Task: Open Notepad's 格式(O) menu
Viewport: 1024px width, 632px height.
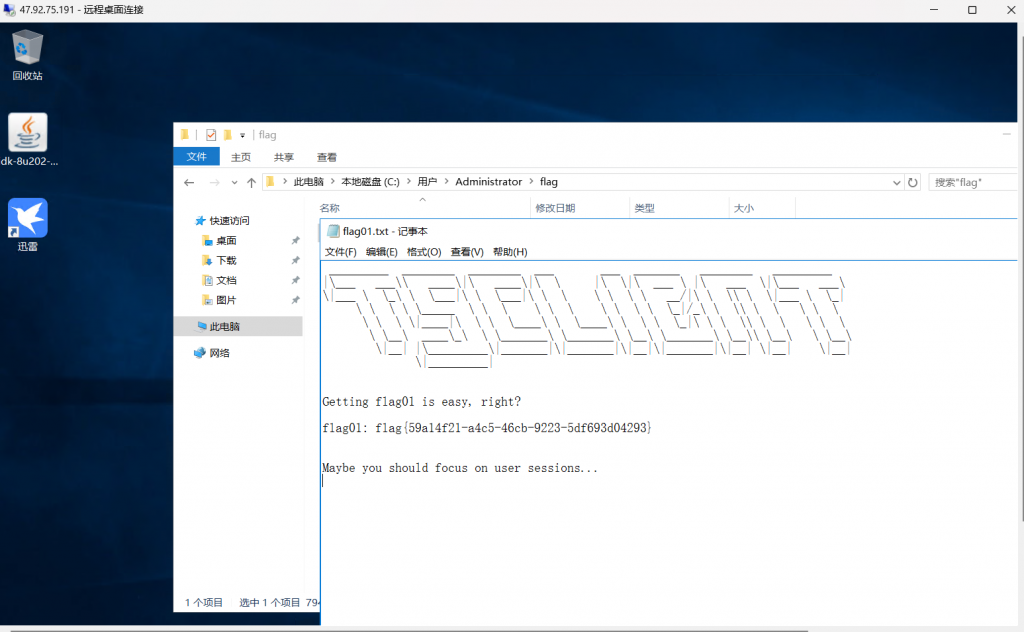Action: point(424,252)
